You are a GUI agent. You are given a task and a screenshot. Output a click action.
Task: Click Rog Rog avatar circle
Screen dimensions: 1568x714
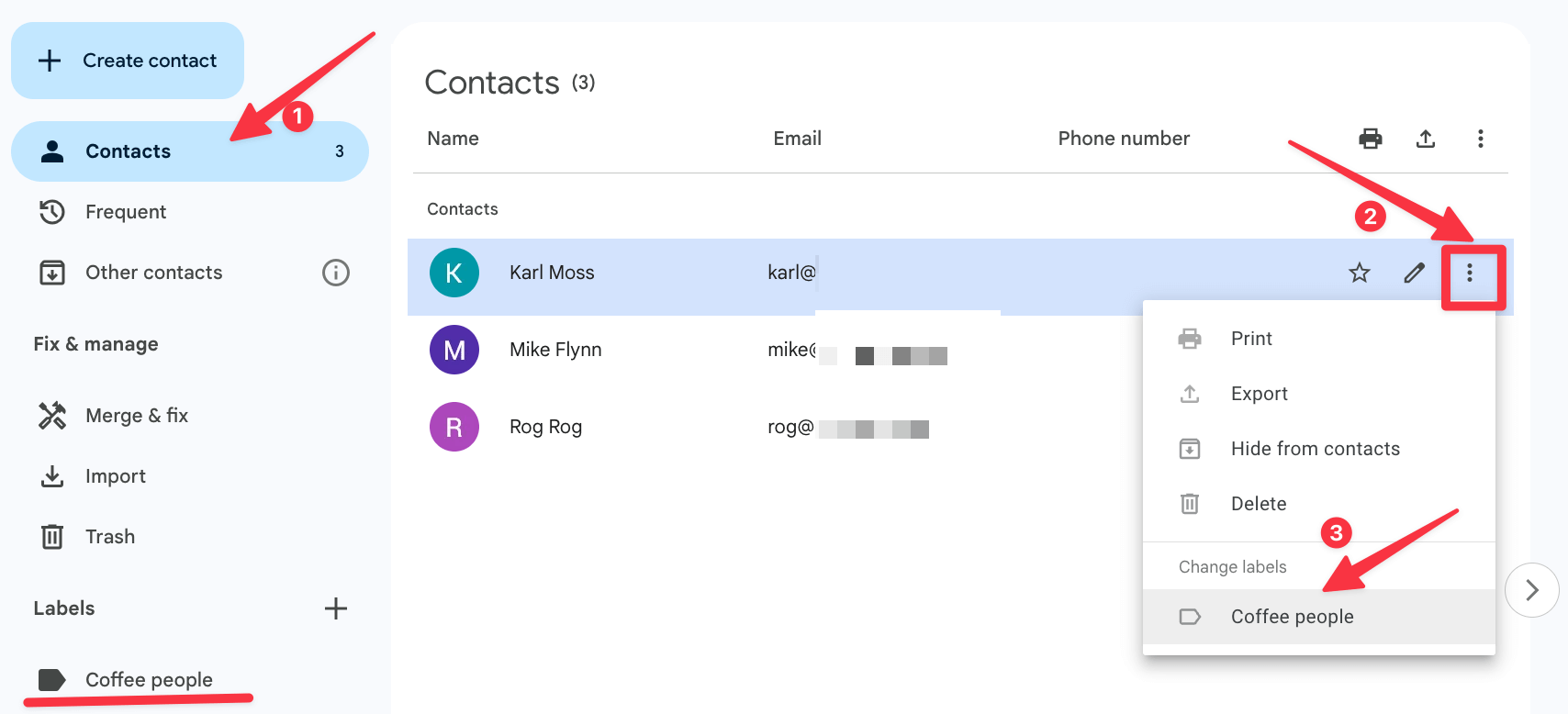point(454,427)
